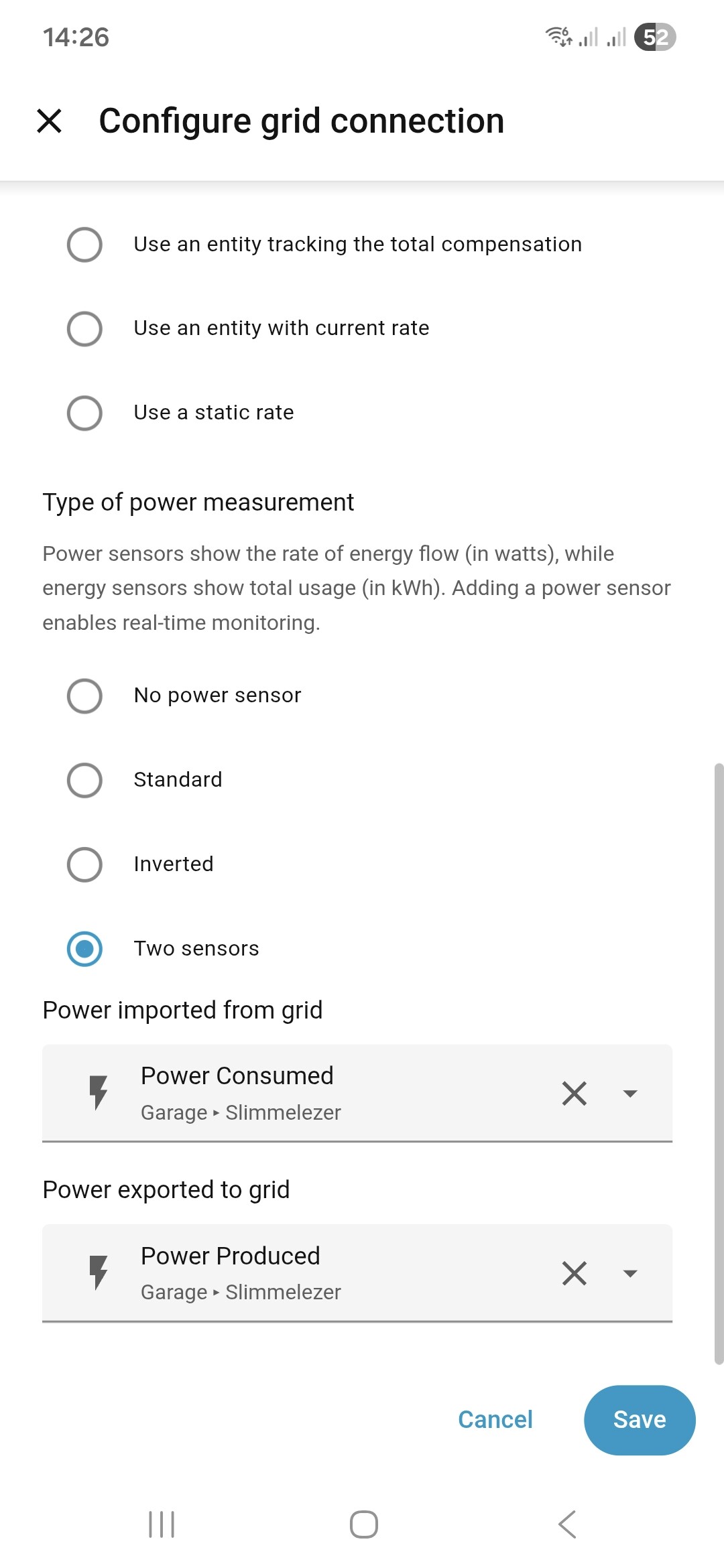724x1568 pixels.
Task: Click lightning bolt icon beside Power Produced
Action: click(x=99, y=1273)
